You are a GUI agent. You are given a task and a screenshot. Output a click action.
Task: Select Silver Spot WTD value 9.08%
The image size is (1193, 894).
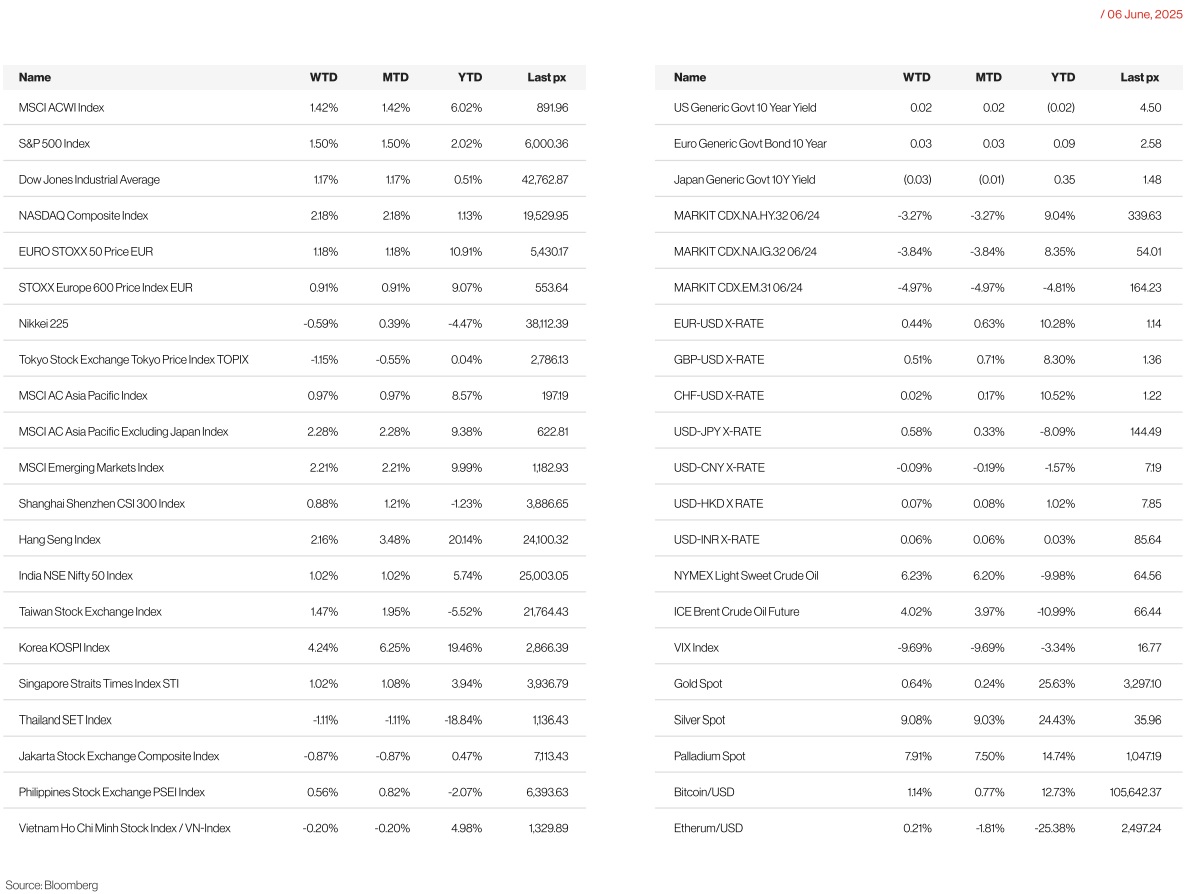pyautogui.click(x=915, y=720)
